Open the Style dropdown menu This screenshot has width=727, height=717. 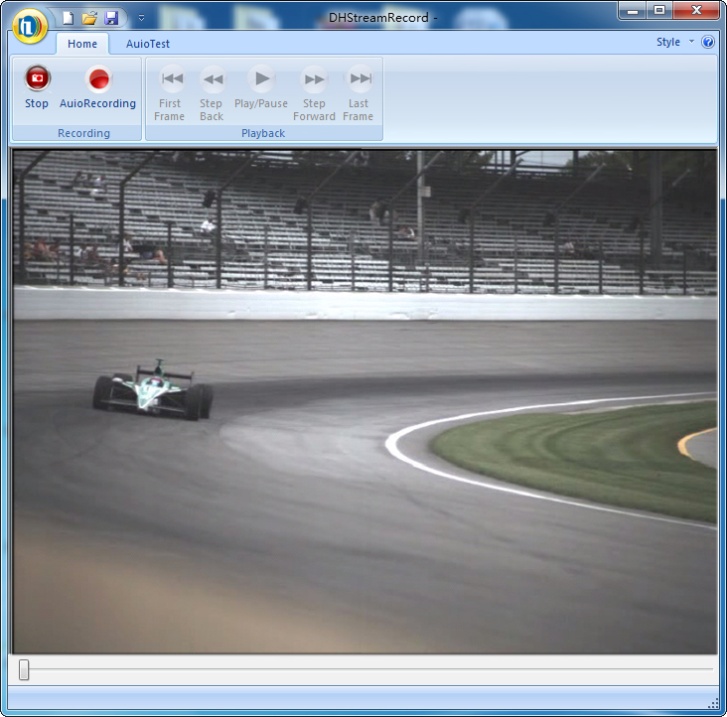[674, 42]
